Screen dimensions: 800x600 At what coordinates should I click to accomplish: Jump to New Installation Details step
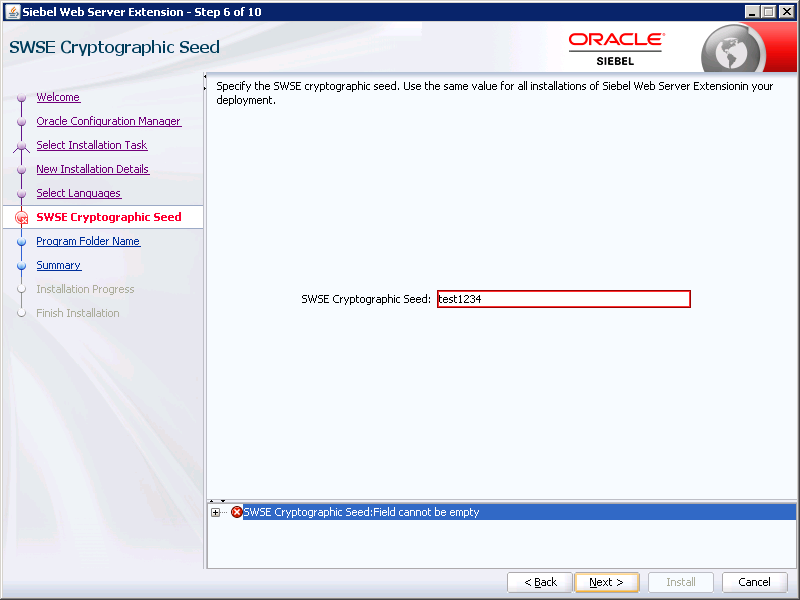click(93, 169)
